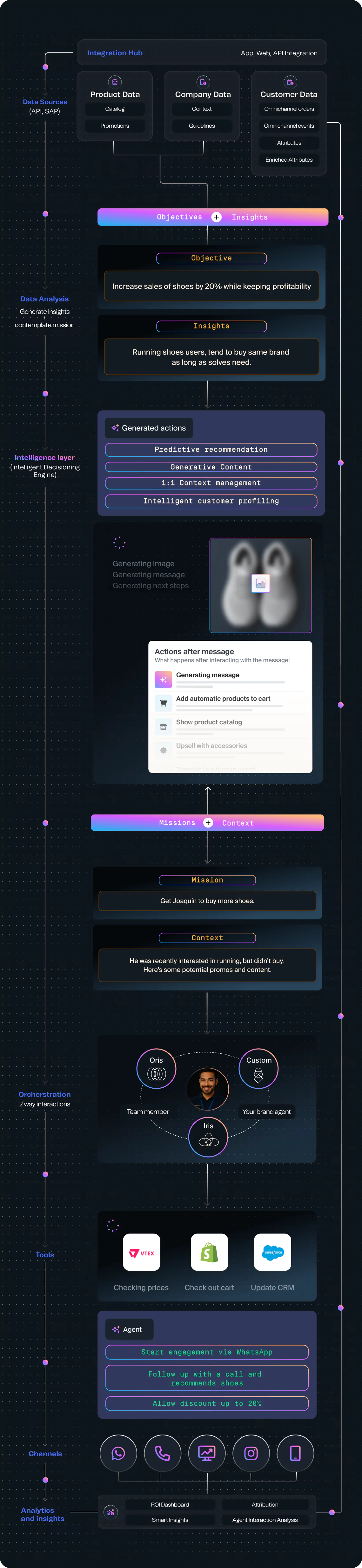Select the Instagram channel icon

251,1454
